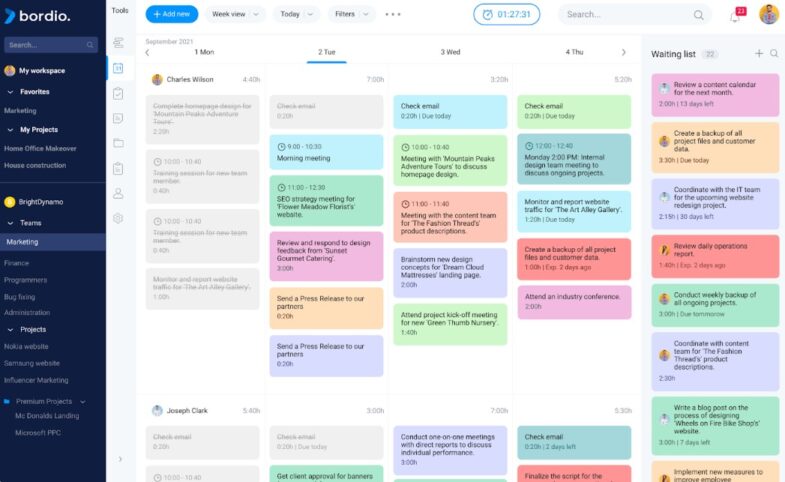Open the settings gear in Tools bar
785x482 pixels.
(x=118, y=218)
